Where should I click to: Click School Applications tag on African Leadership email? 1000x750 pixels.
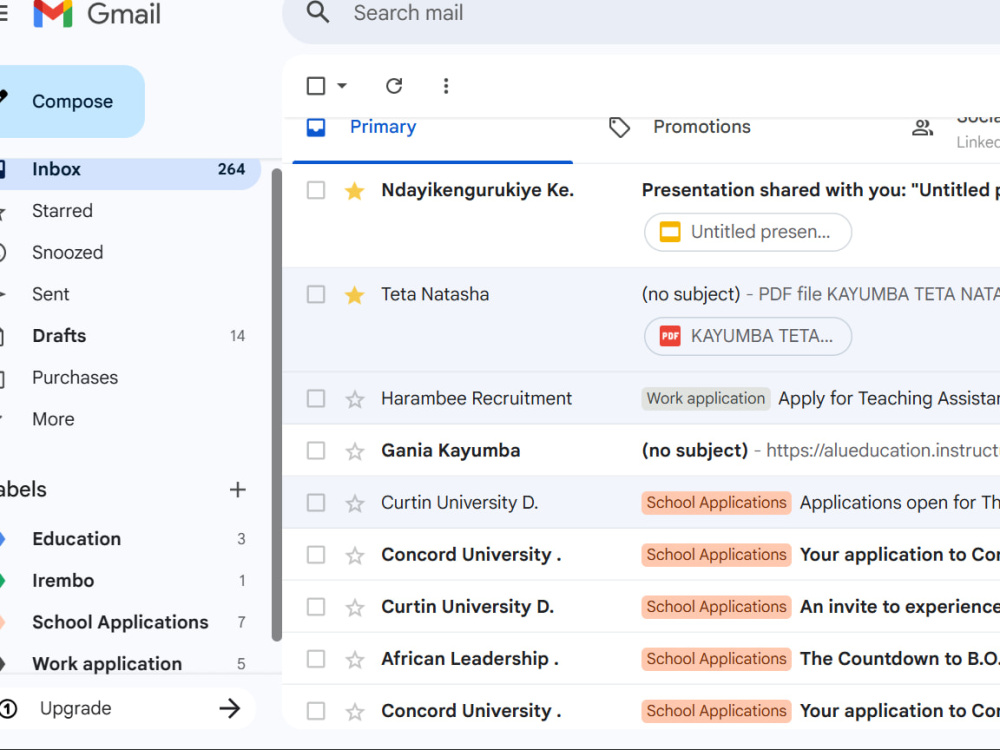pos(716,658)
